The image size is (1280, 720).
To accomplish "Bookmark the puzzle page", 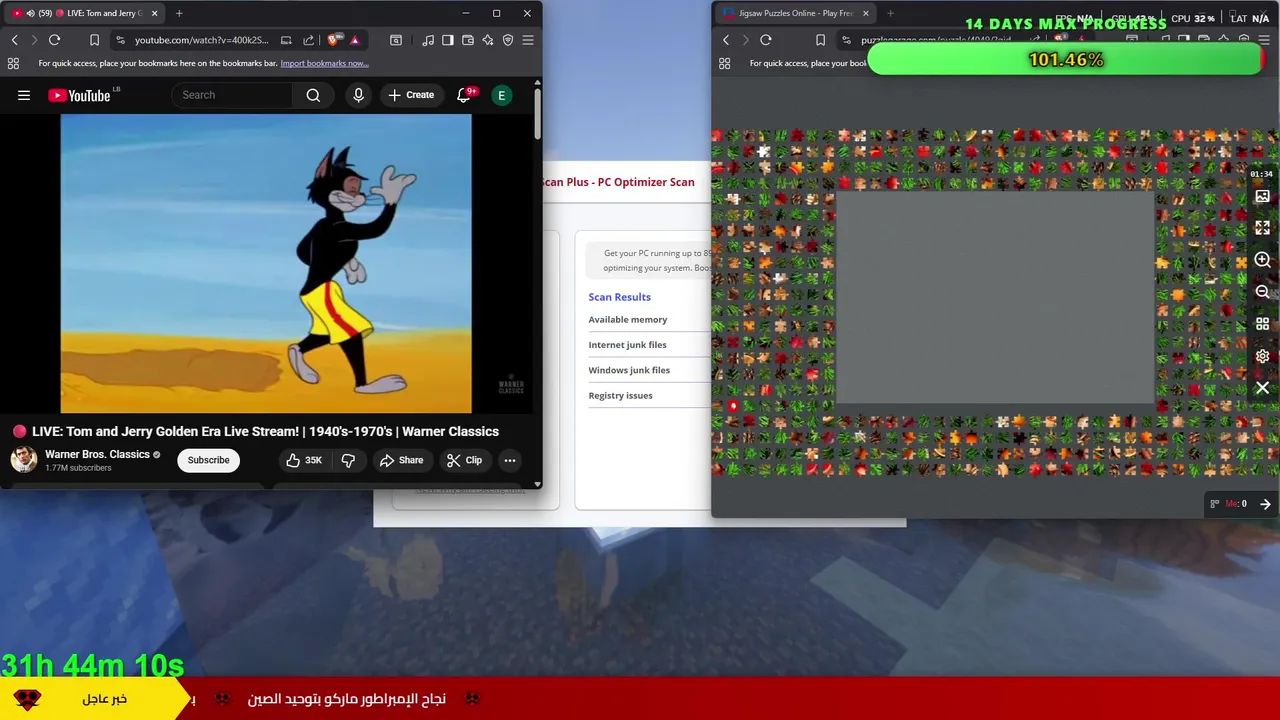I will (x=820, y=40).
